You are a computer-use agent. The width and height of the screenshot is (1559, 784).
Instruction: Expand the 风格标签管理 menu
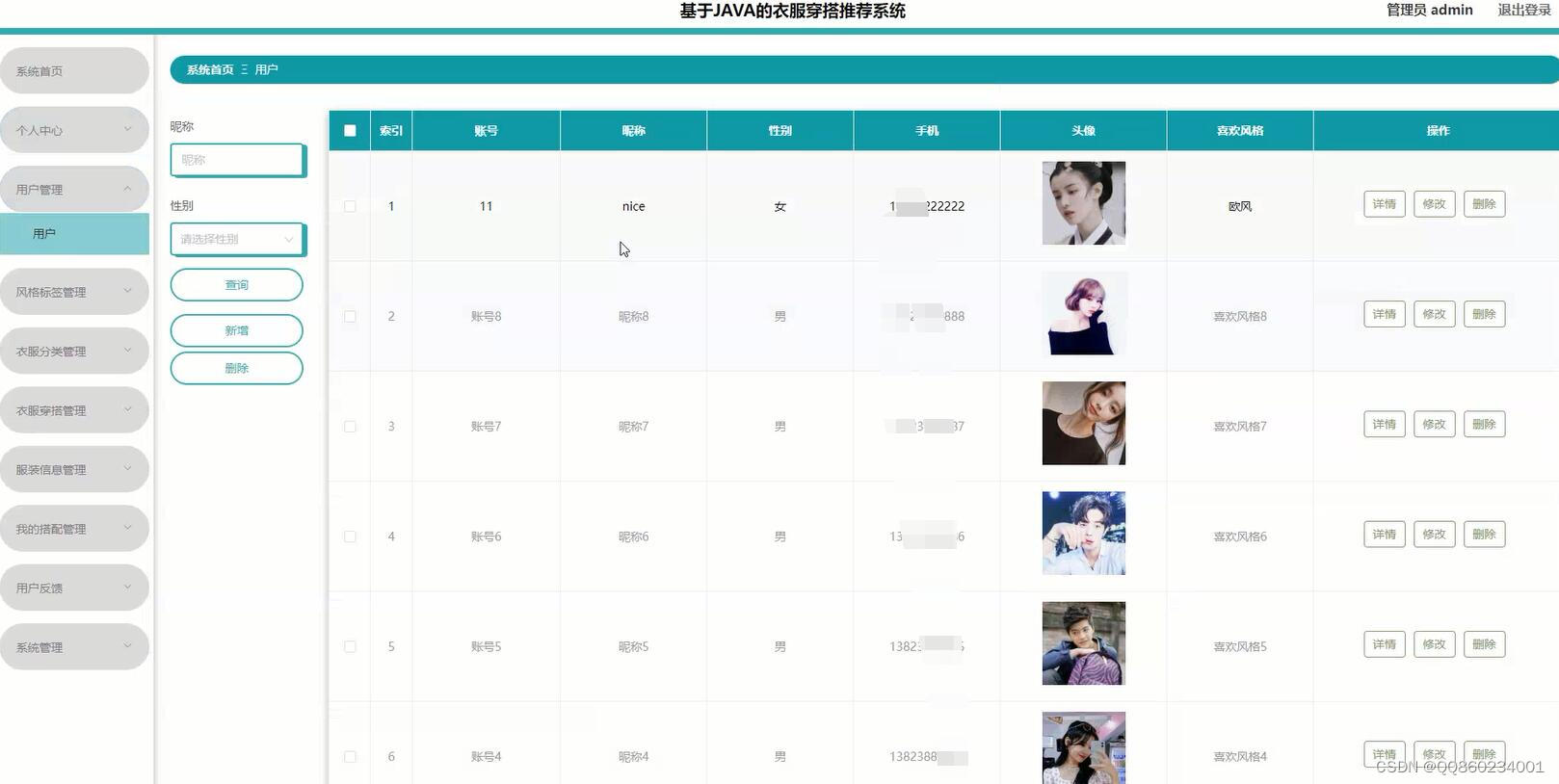pos(74,292)
